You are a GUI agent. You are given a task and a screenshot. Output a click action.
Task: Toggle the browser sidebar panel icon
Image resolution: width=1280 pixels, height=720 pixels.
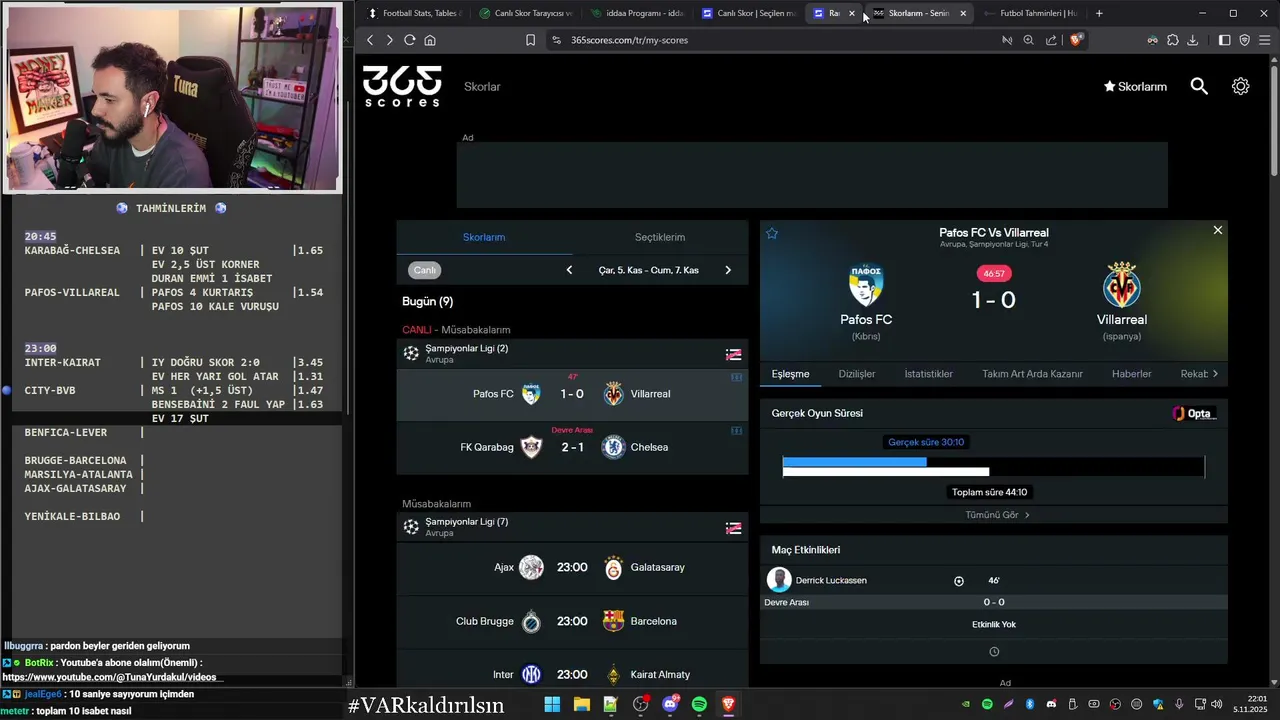tap(1224, 40)
